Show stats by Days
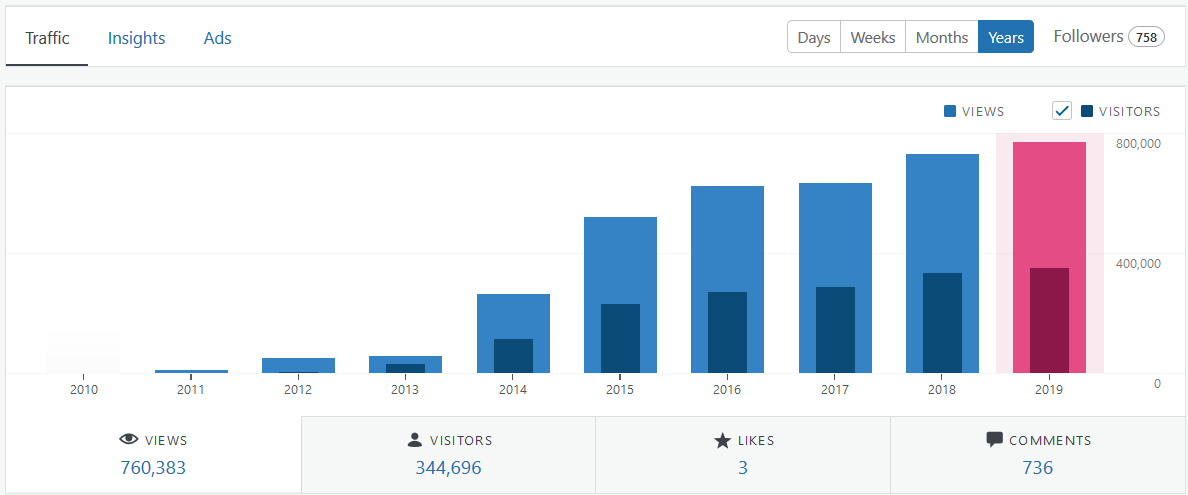1188x495 pixels. tap(814, 37)
